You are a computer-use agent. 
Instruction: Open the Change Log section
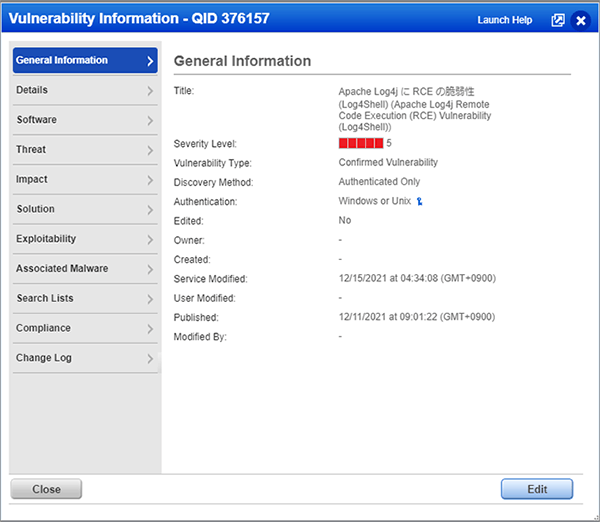85,358
